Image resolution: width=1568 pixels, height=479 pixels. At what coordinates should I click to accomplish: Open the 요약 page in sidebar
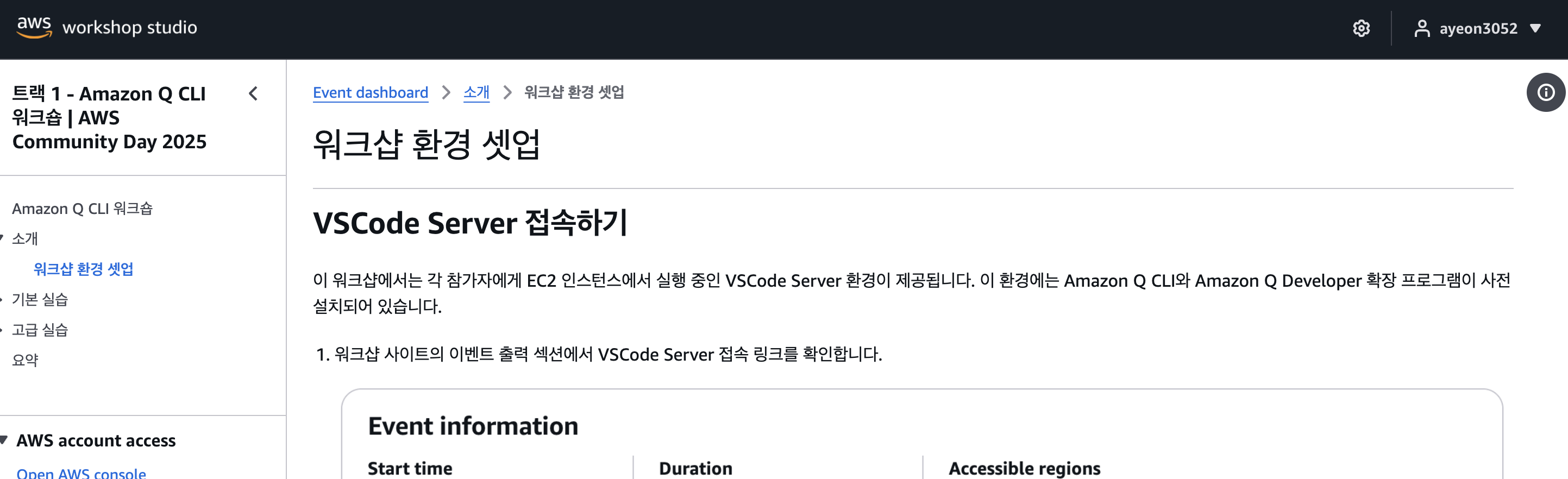25,360
